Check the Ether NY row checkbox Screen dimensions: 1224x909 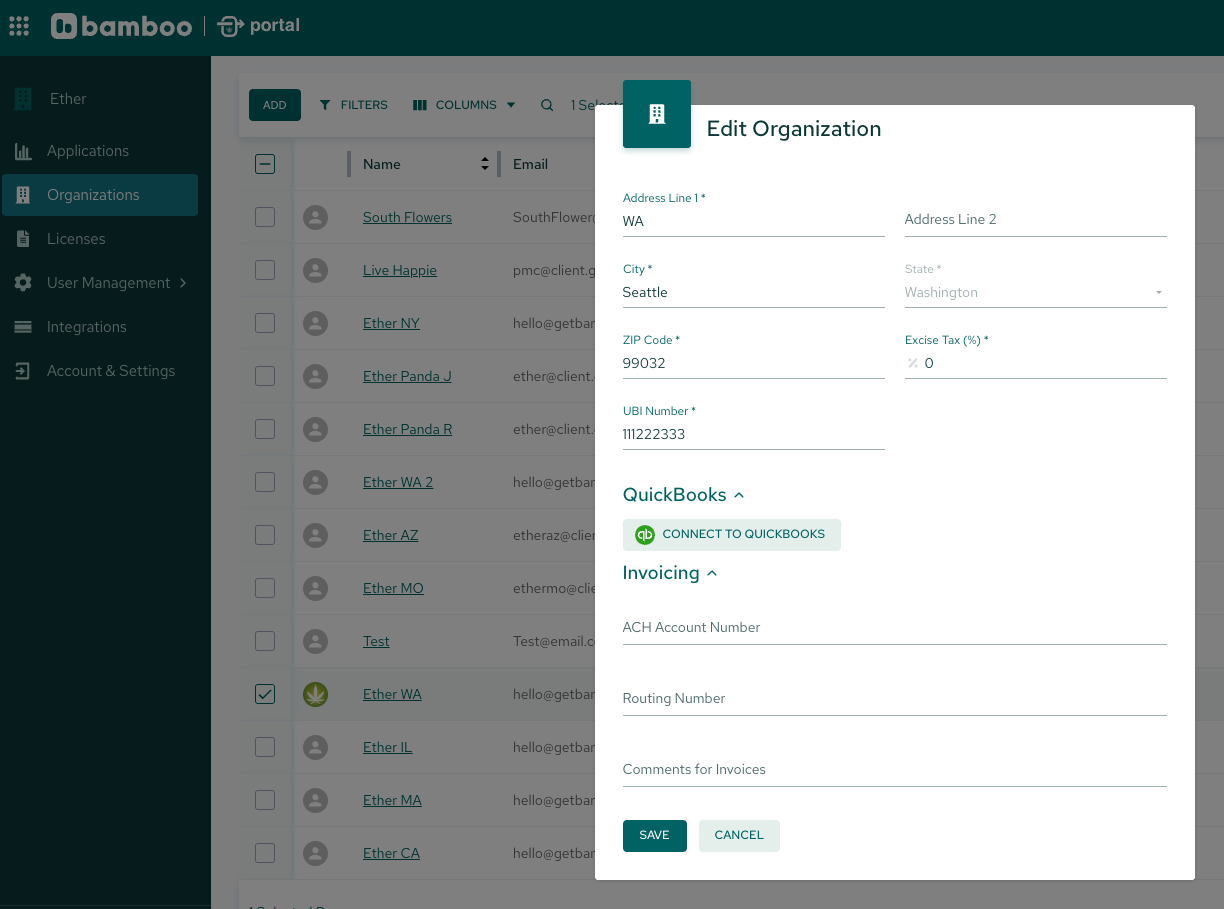(265, 323)
